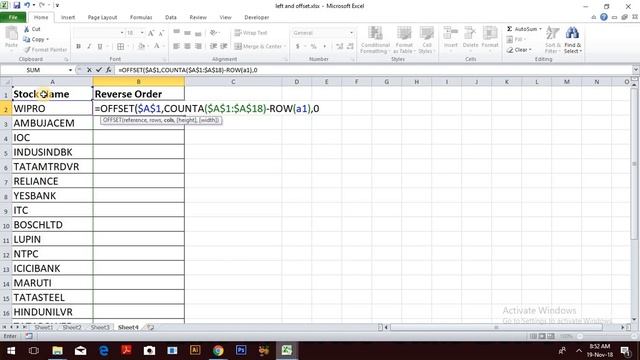Open Sort & Filter menu

[553, 40]
